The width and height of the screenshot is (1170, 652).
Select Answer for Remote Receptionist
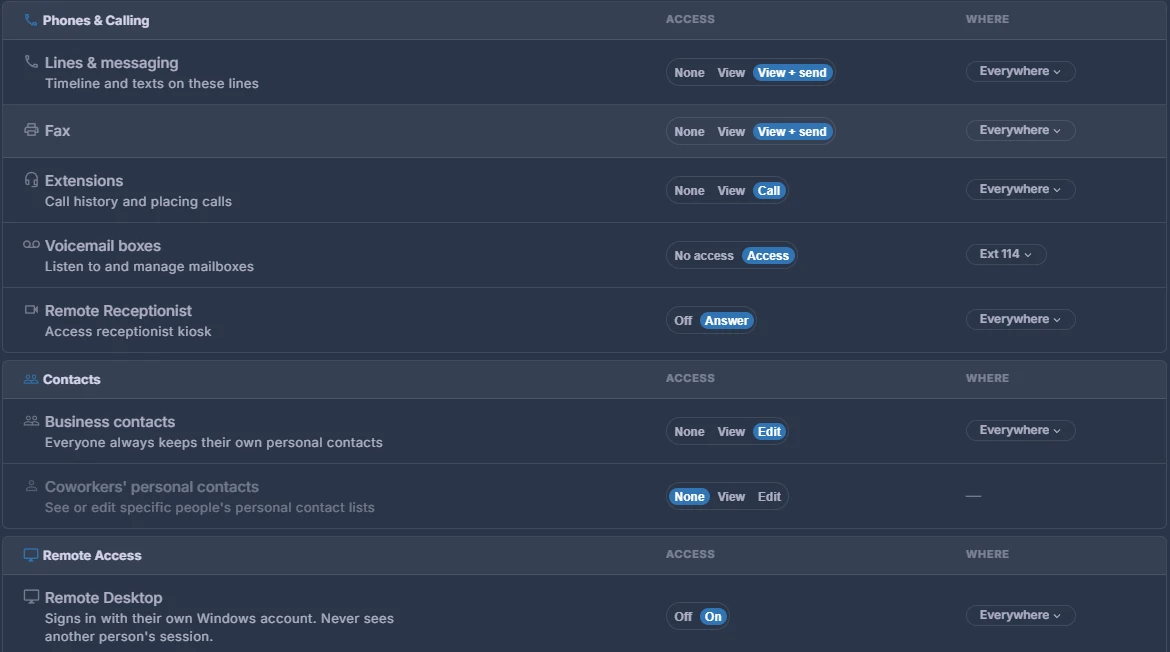[x=727, y=320]
